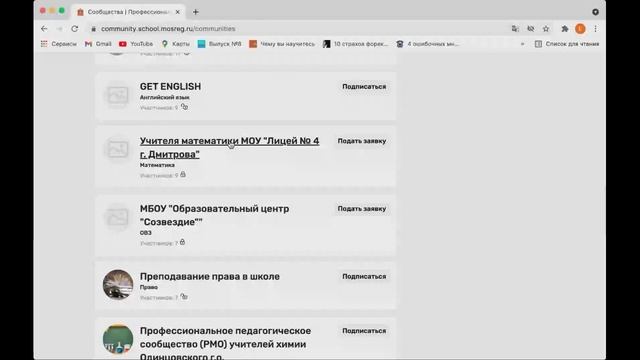
Task: Open Преподавание права в школе title
Action: pos(210,276)
